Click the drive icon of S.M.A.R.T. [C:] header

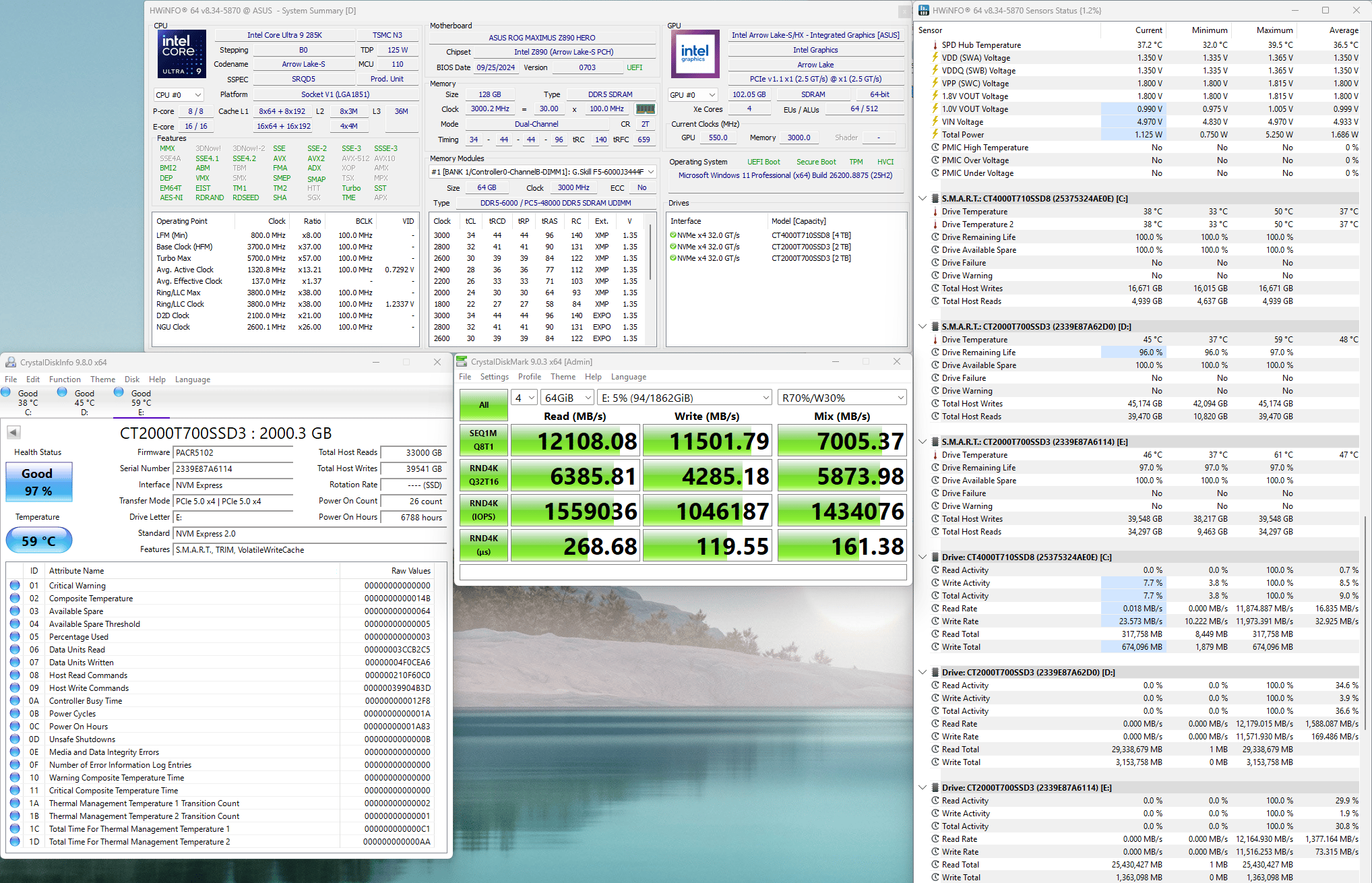click(935, 198)
